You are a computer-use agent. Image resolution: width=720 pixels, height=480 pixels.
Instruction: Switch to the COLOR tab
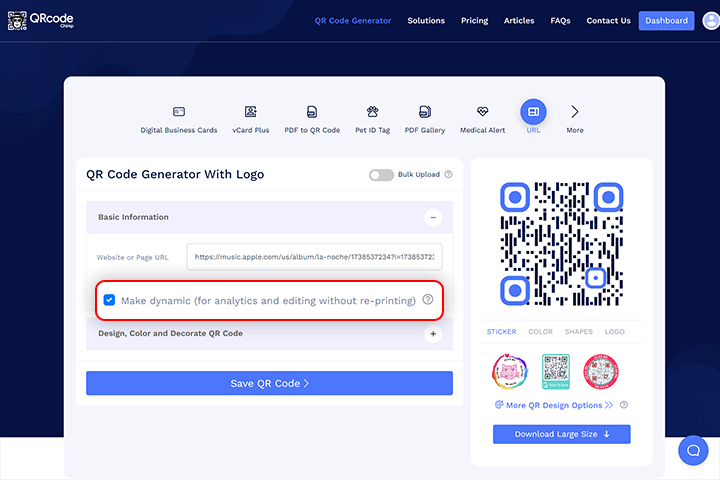point(540,332)
